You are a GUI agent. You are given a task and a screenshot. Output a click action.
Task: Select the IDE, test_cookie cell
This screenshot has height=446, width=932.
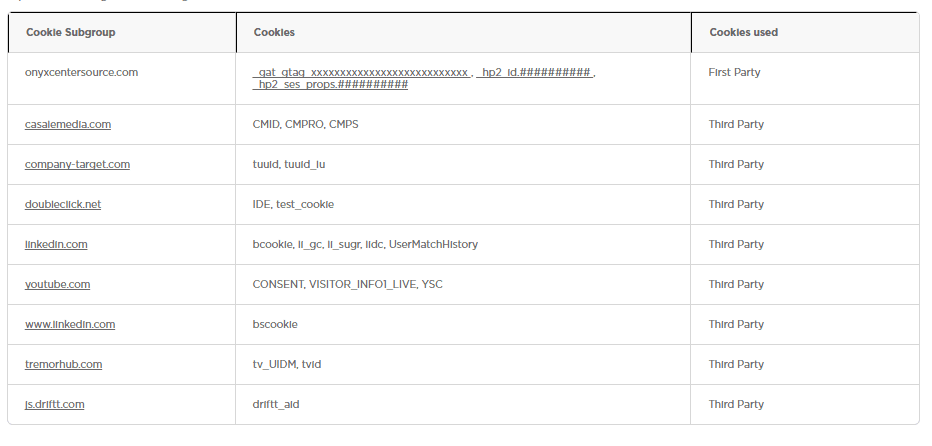293,205
